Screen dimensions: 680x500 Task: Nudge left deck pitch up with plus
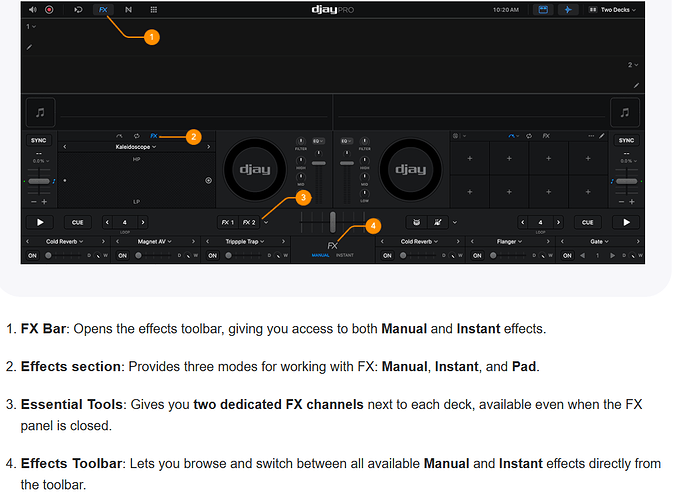click(44, 202)
